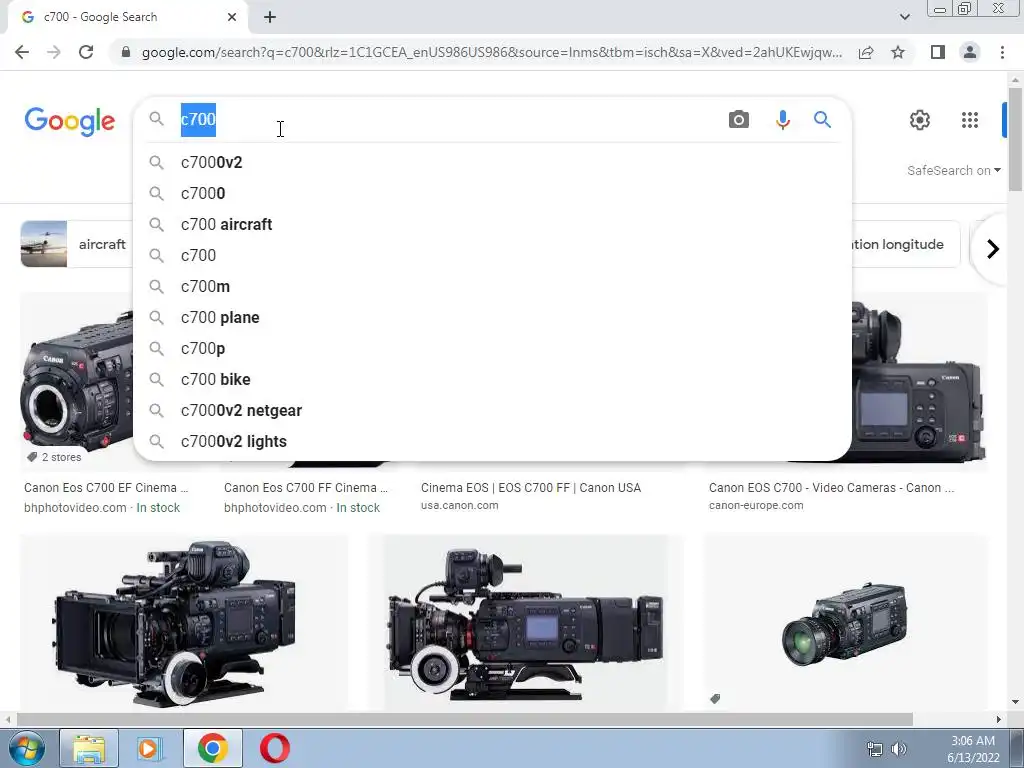Open Canon Eos C700 FF Cinema result link

point(306,488)
